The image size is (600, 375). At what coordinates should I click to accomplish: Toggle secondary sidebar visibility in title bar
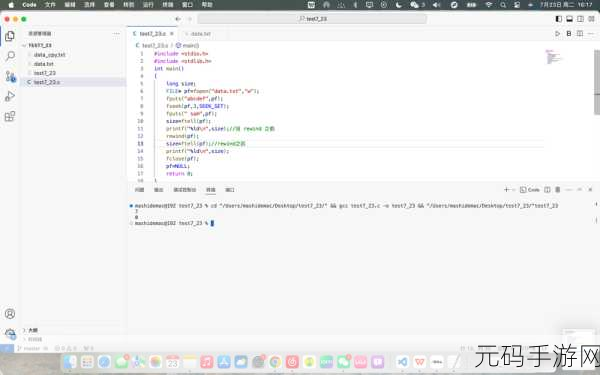581,19
